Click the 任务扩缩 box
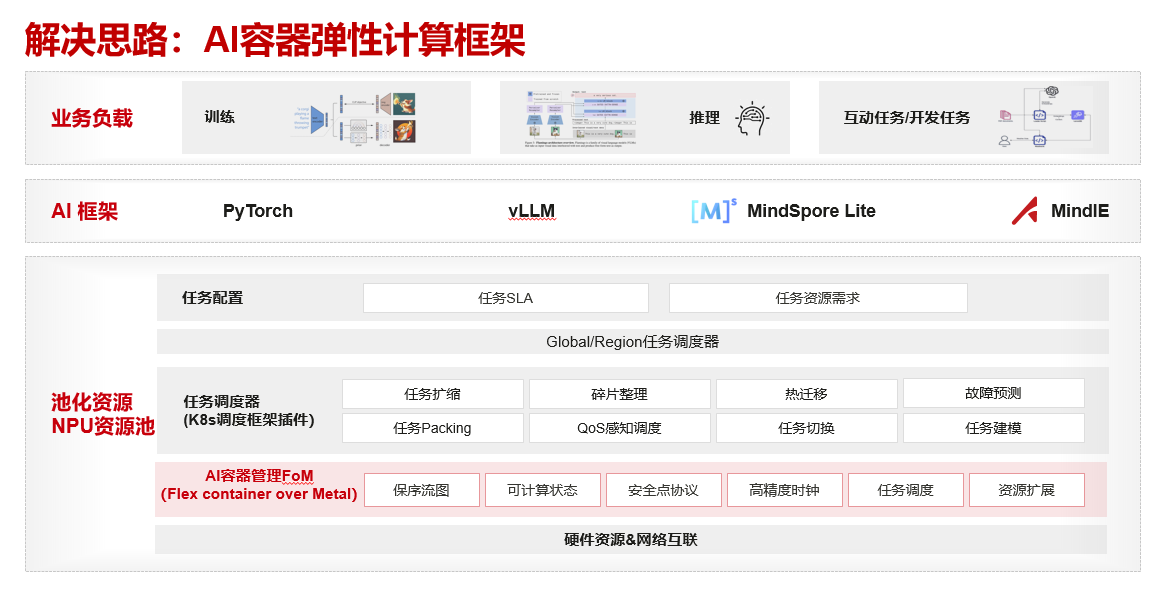Viewport: 1164px width, 590px height. coord(432,394)
